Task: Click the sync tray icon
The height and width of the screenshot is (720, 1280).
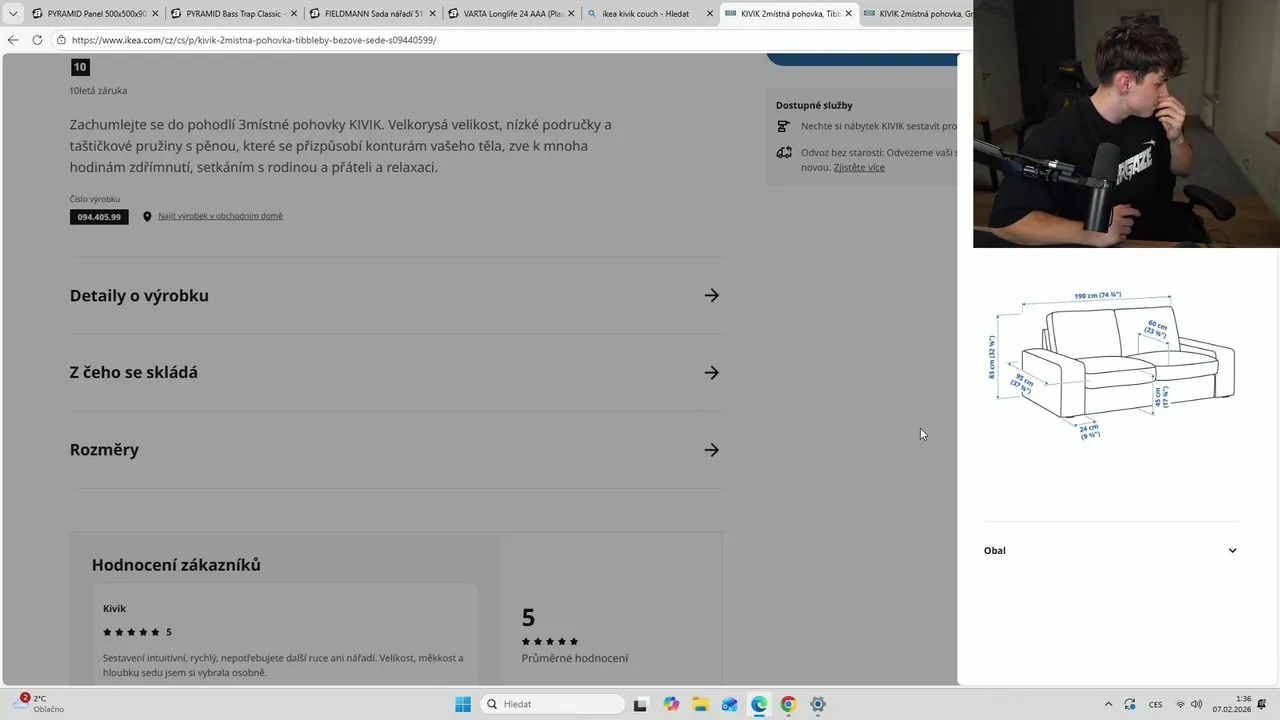Action: point(1130,704)
